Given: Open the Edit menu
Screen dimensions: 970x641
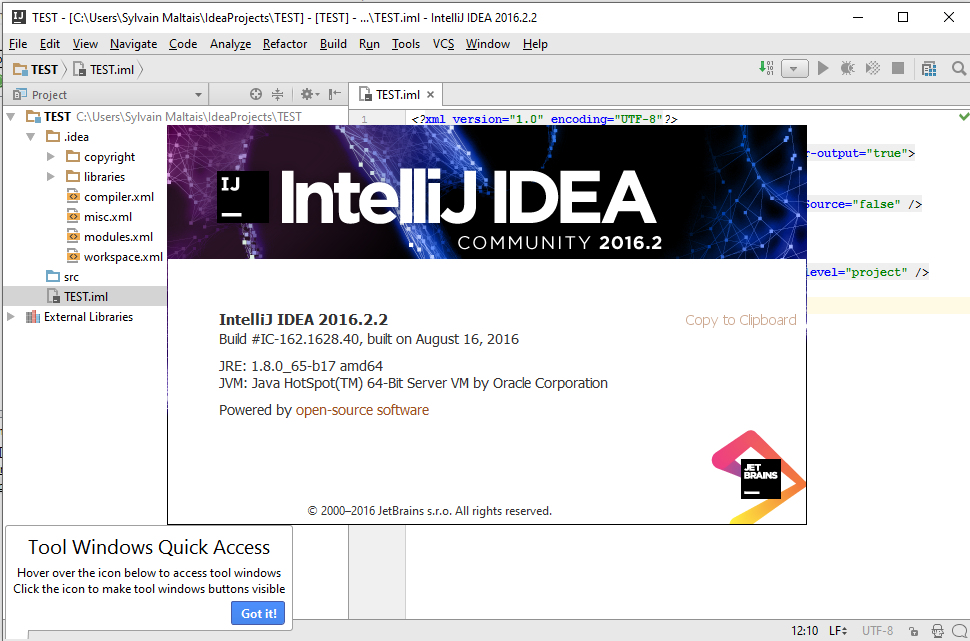Looking at the screenshot, I should coord(49,43).
